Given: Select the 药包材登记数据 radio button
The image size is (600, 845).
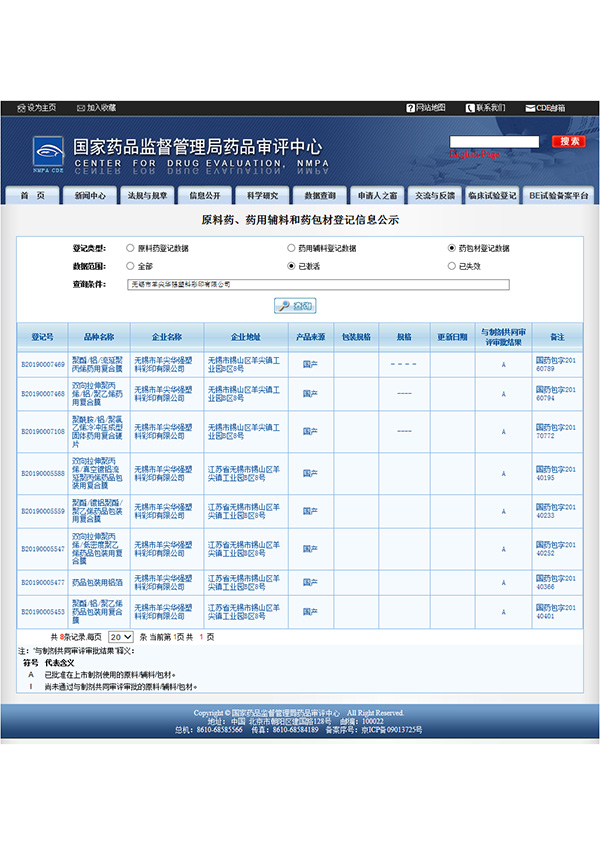Looking at the screenshot, I should pos(452,248).
